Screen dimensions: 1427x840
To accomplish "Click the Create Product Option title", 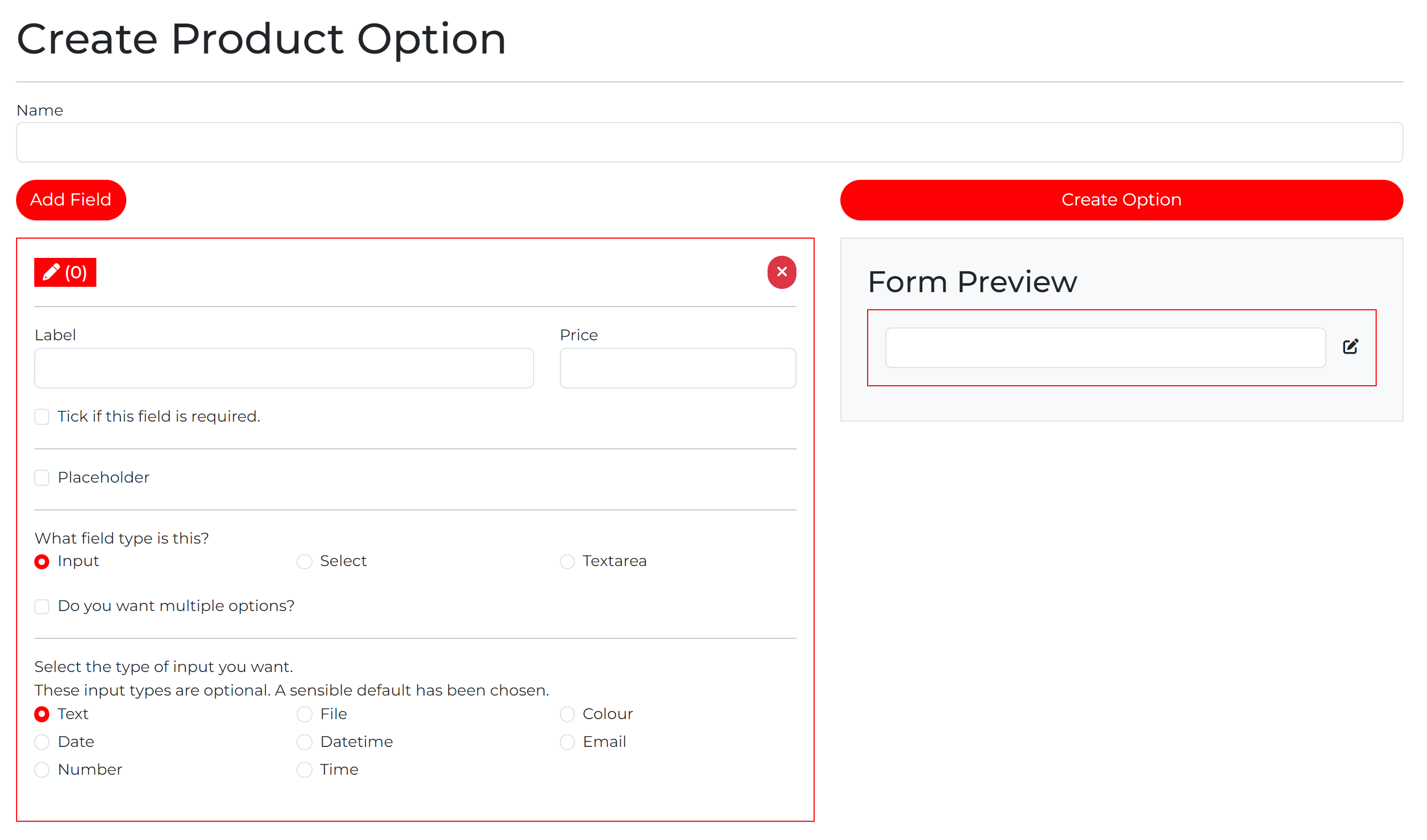I will (261, 40).
